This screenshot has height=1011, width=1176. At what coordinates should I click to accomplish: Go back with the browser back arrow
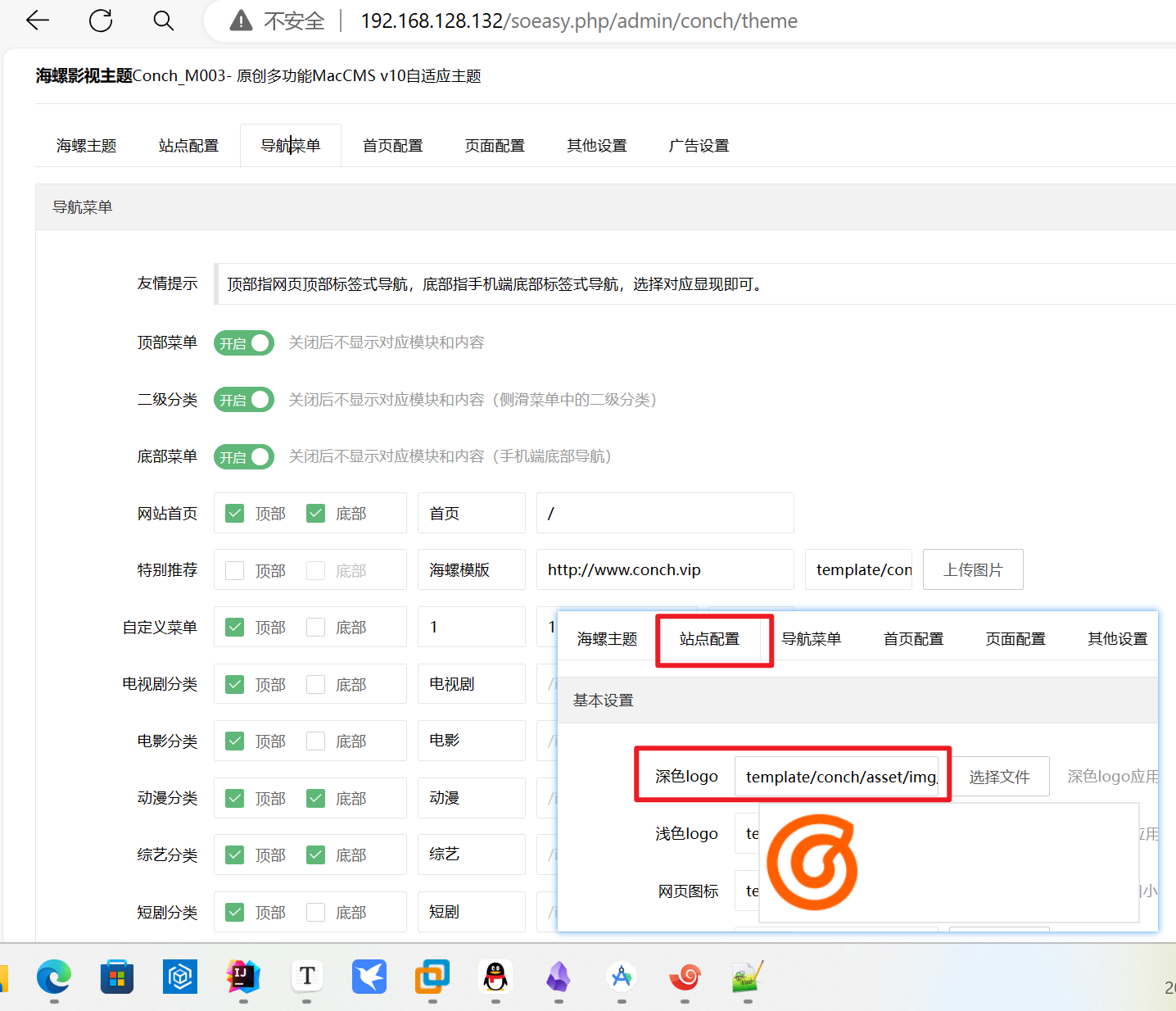38,20
